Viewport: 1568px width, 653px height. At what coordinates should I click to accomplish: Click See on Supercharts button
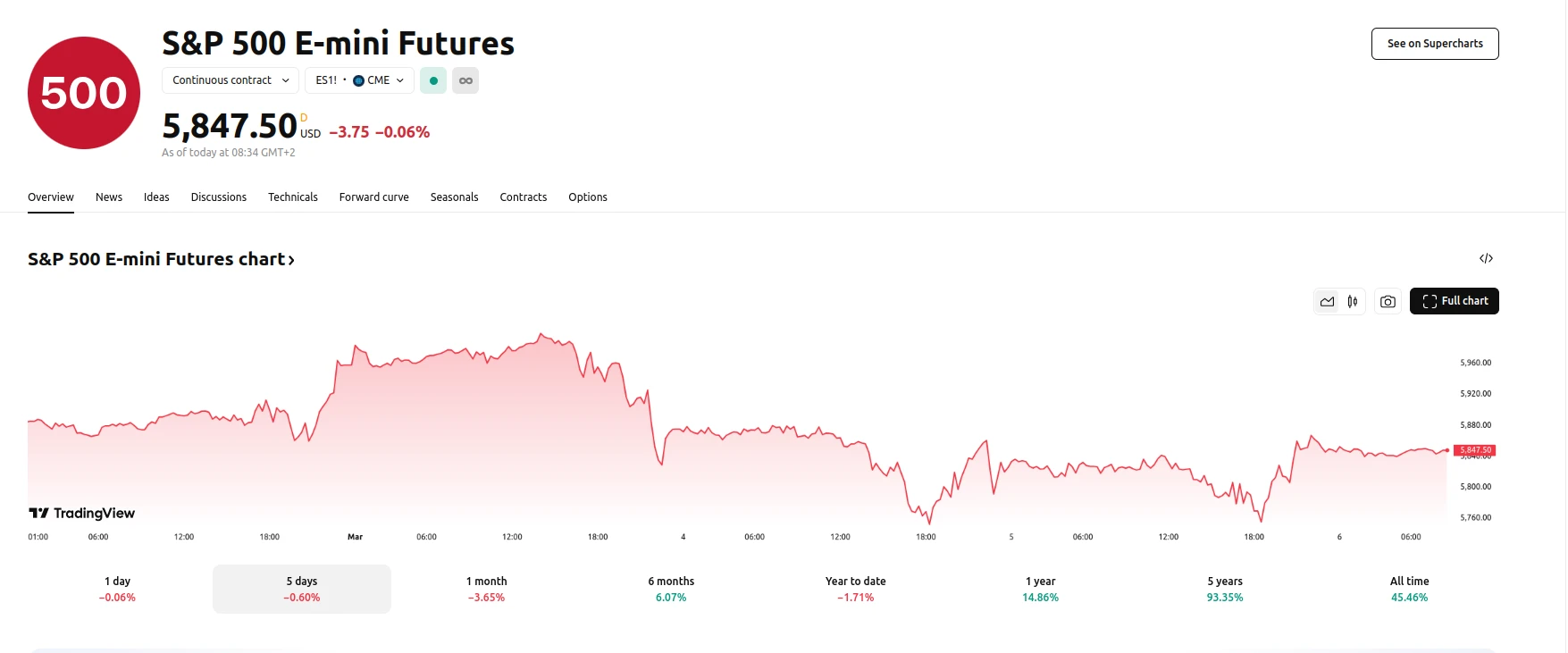[1435, 44]
